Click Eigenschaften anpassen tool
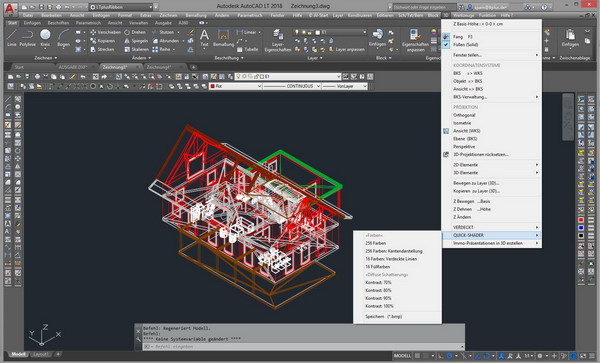Screen dimensions: 600x363 pos(415,40)
